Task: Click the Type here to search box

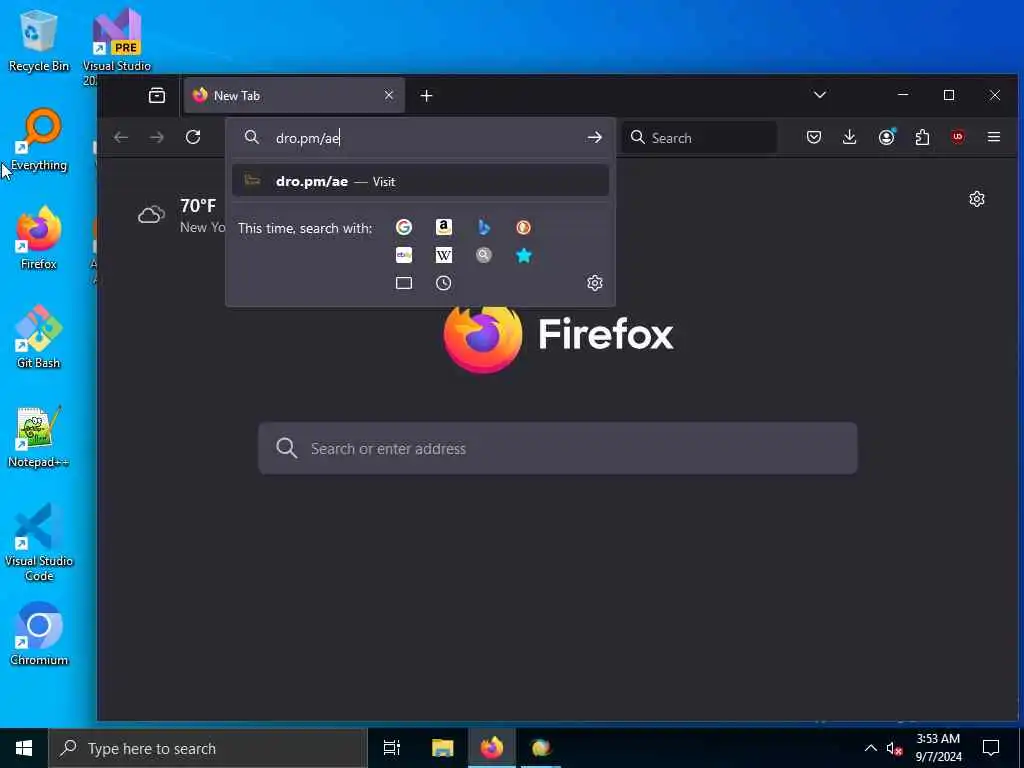Action: (208, 748)
